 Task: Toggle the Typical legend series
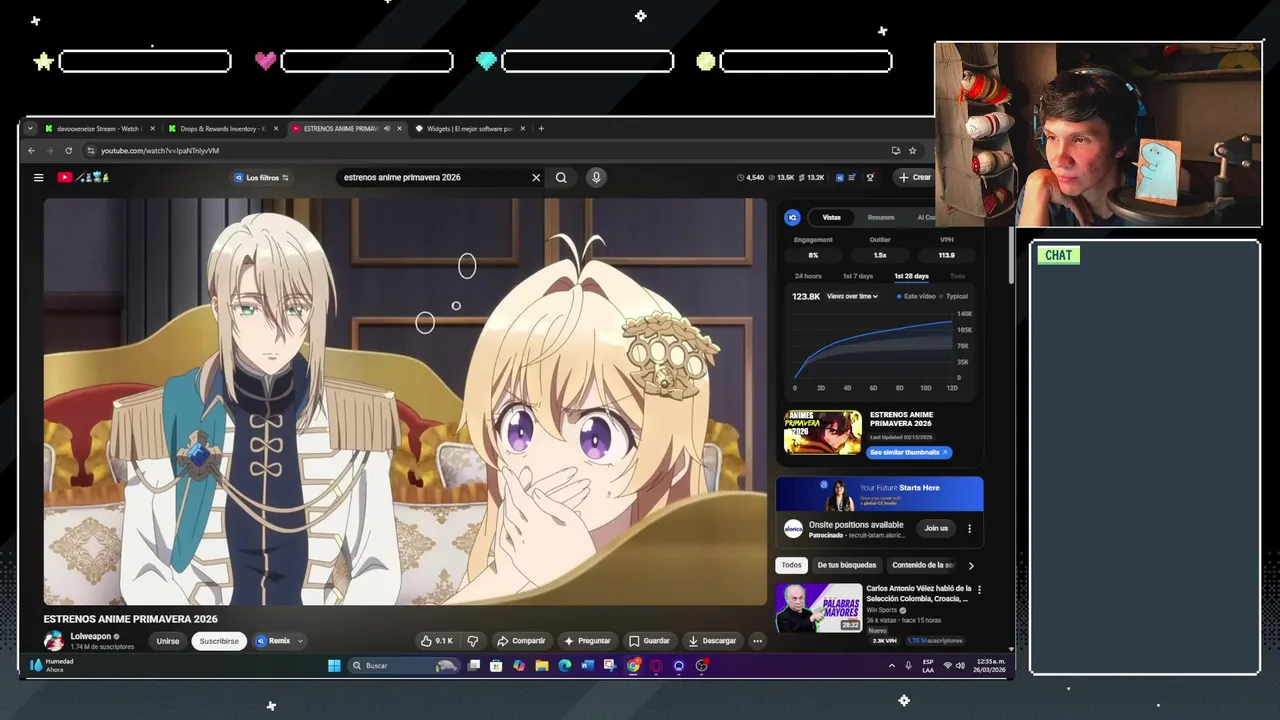(955, 296)
